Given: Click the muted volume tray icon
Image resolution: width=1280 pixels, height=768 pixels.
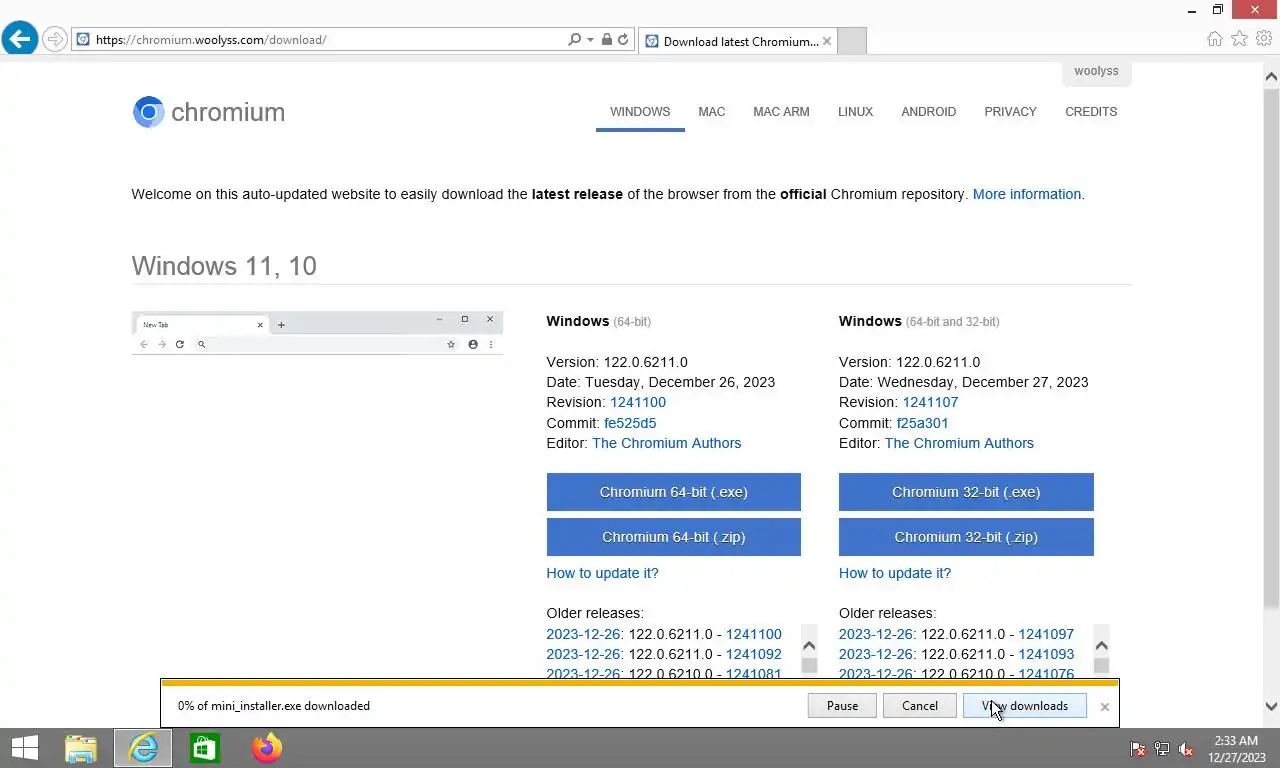Looking at the screenshot, I should tap(1187, 749).
